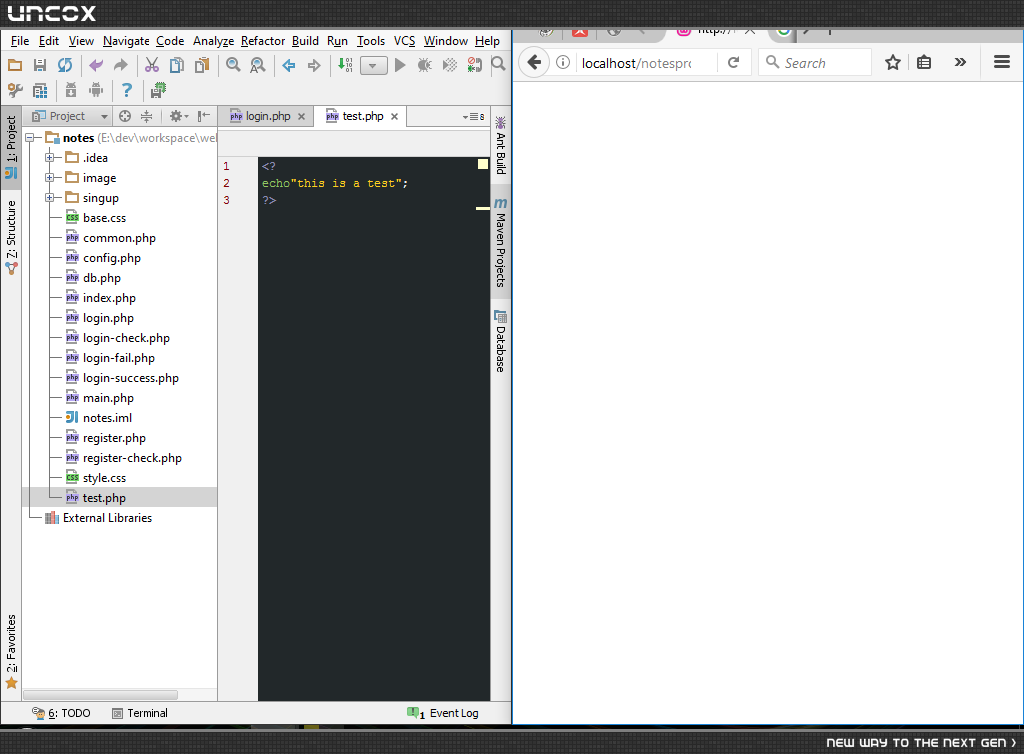This screenshot has width=1024, height=754.
Task: Toggle the Ant Build tool window
Action: 500,145
